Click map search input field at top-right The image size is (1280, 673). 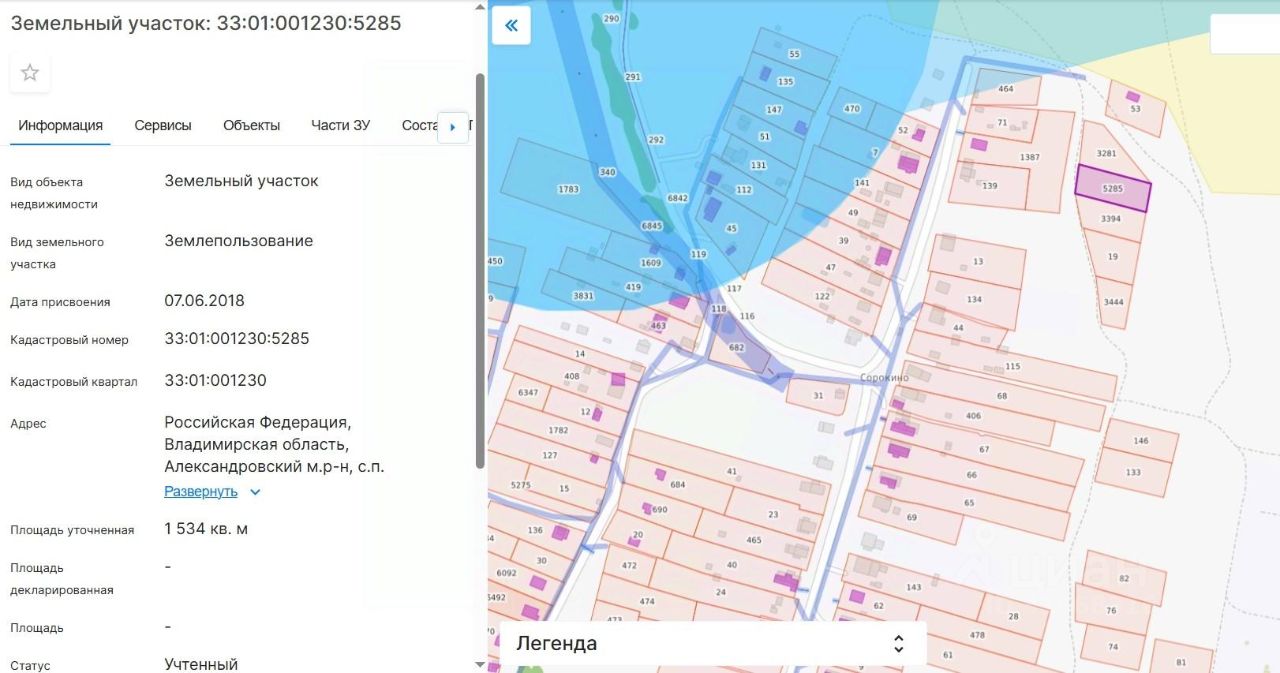point(1245,33)
